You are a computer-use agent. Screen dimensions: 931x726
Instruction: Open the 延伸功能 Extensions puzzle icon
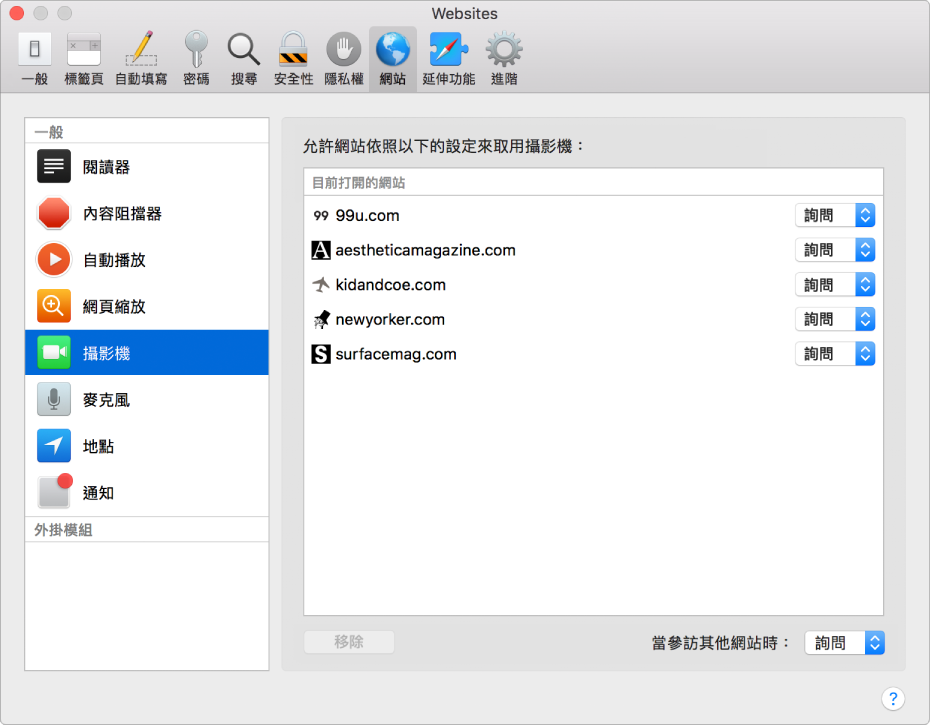448,49
